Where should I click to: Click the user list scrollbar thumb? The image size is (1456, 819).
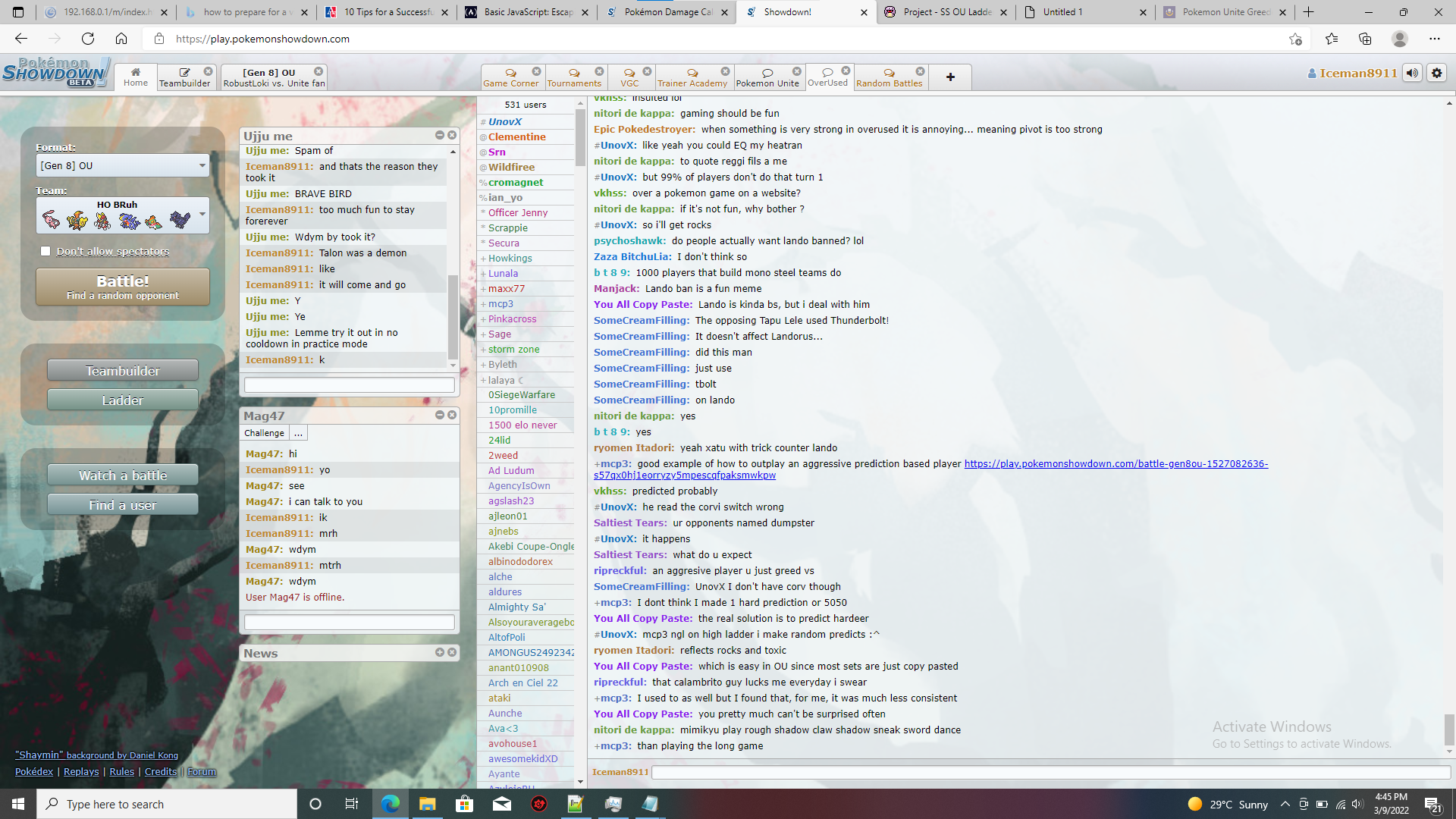580,138
